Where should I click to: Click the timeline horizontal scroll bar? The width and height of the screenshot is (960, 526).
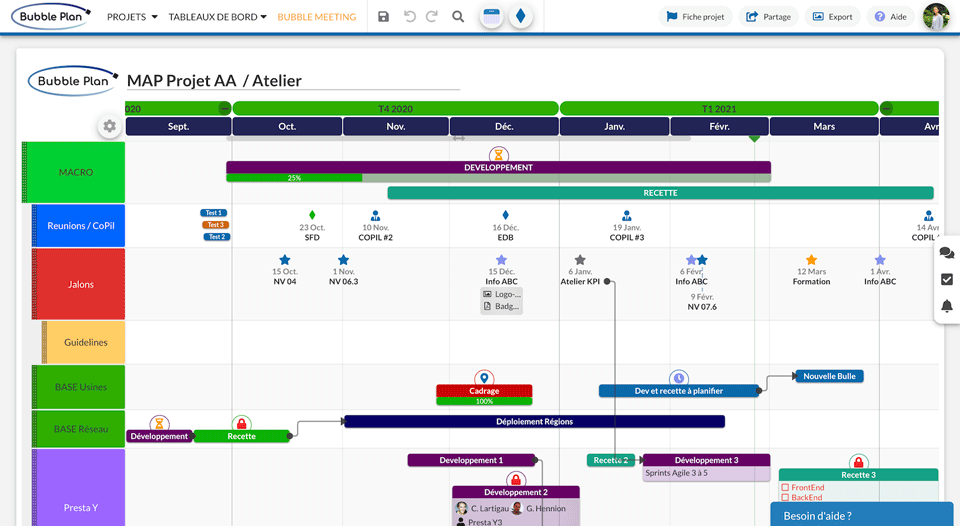point(458,139)
